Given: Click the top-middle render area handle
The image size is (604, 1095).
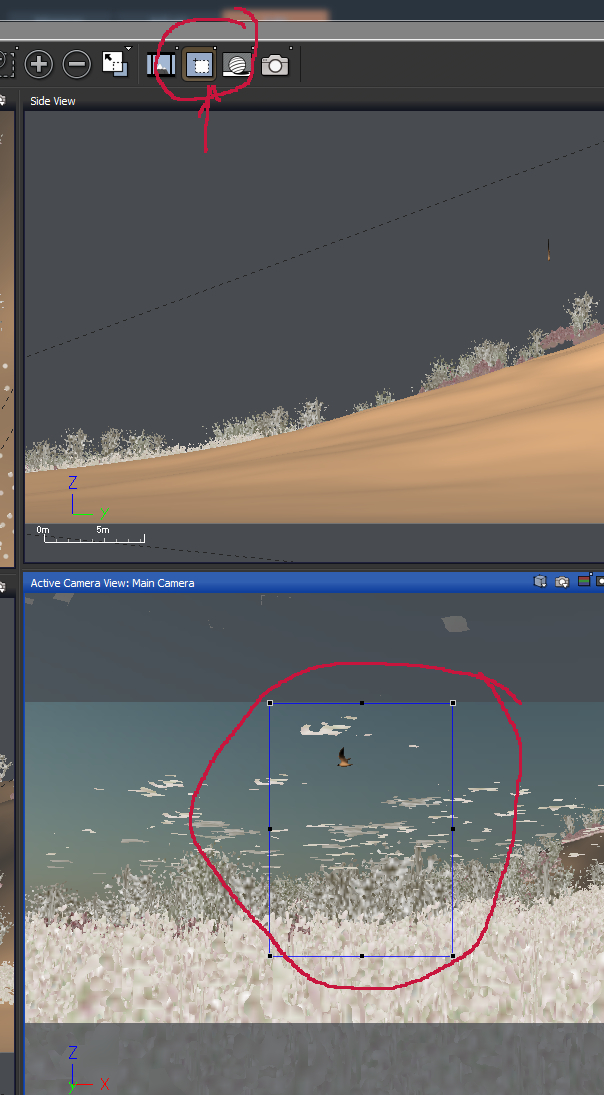Looking at the screenshot, I should click(362, 703).
